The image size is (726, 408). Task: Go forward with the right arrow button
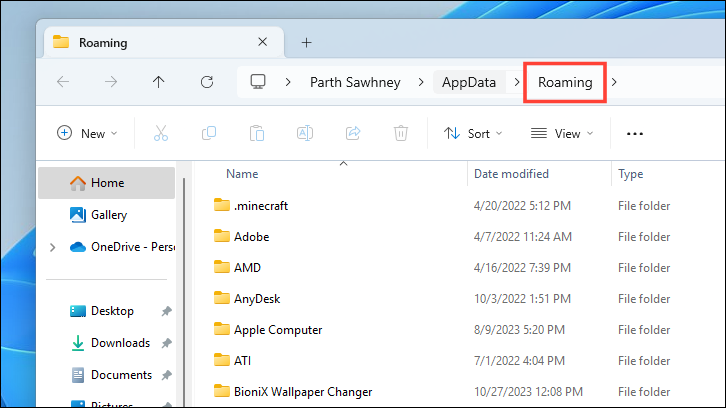(111, 82)
